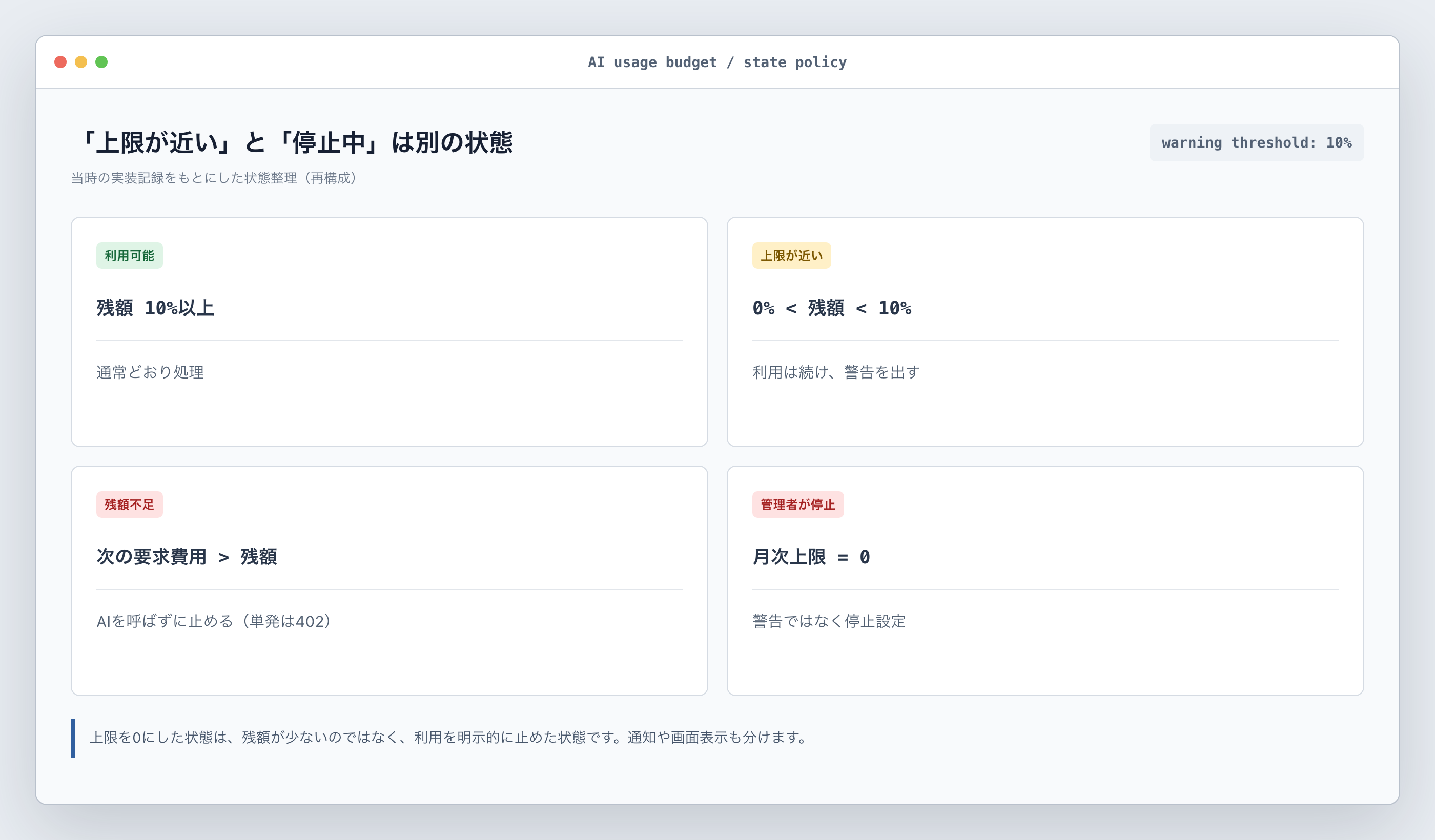Click the red 管理者が停止 status badge
This screenshot has width=1435, height=840.
(x=798, y=504)
